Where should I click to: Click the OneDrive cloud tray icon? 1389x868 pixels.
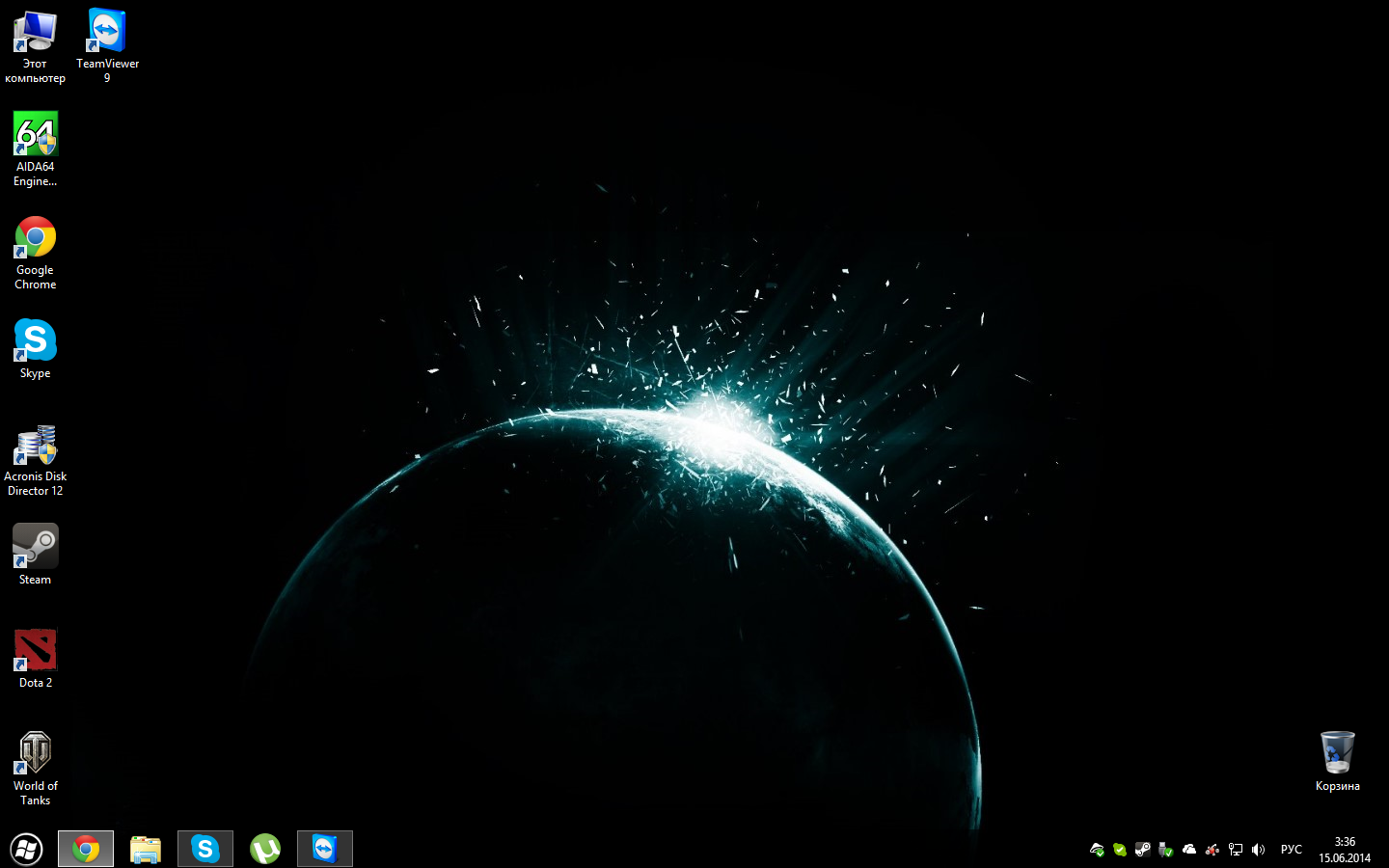(x=1189, y=850)
